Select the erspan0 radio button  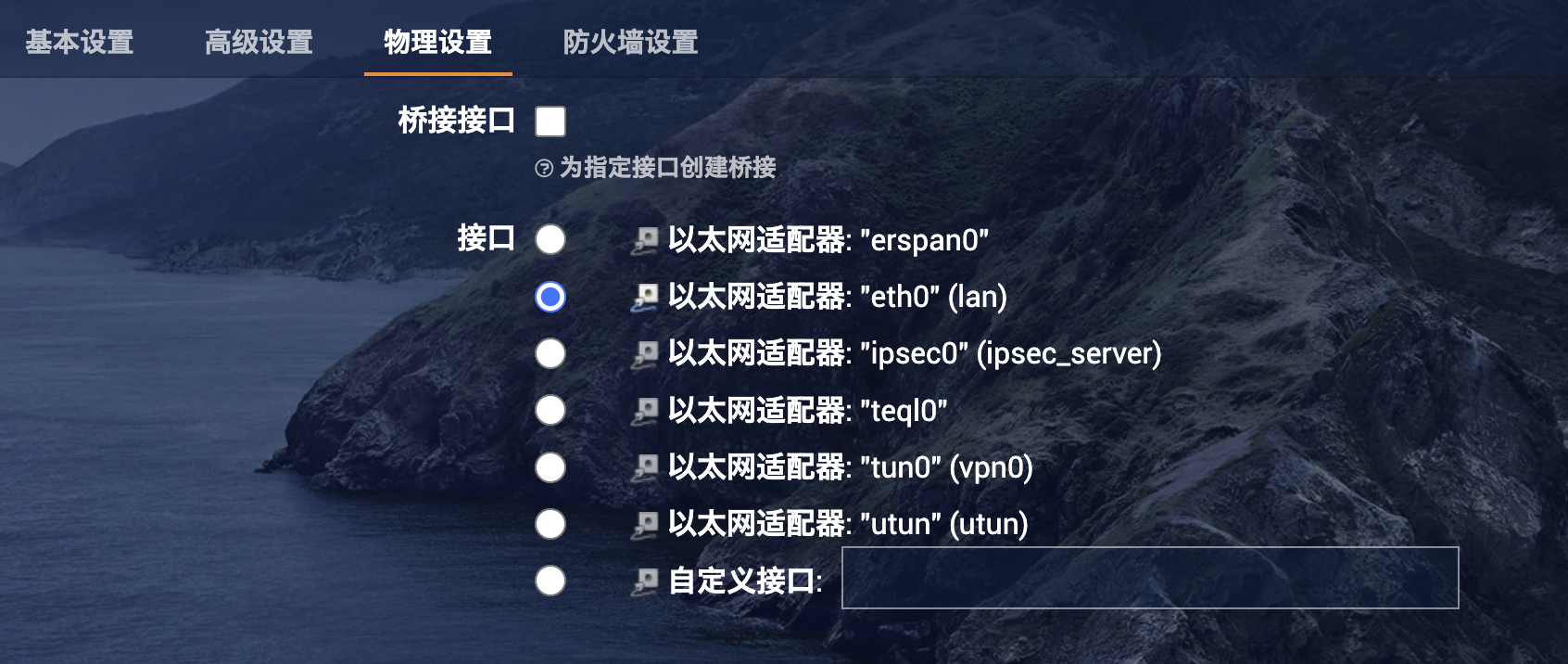pos(550,239)
